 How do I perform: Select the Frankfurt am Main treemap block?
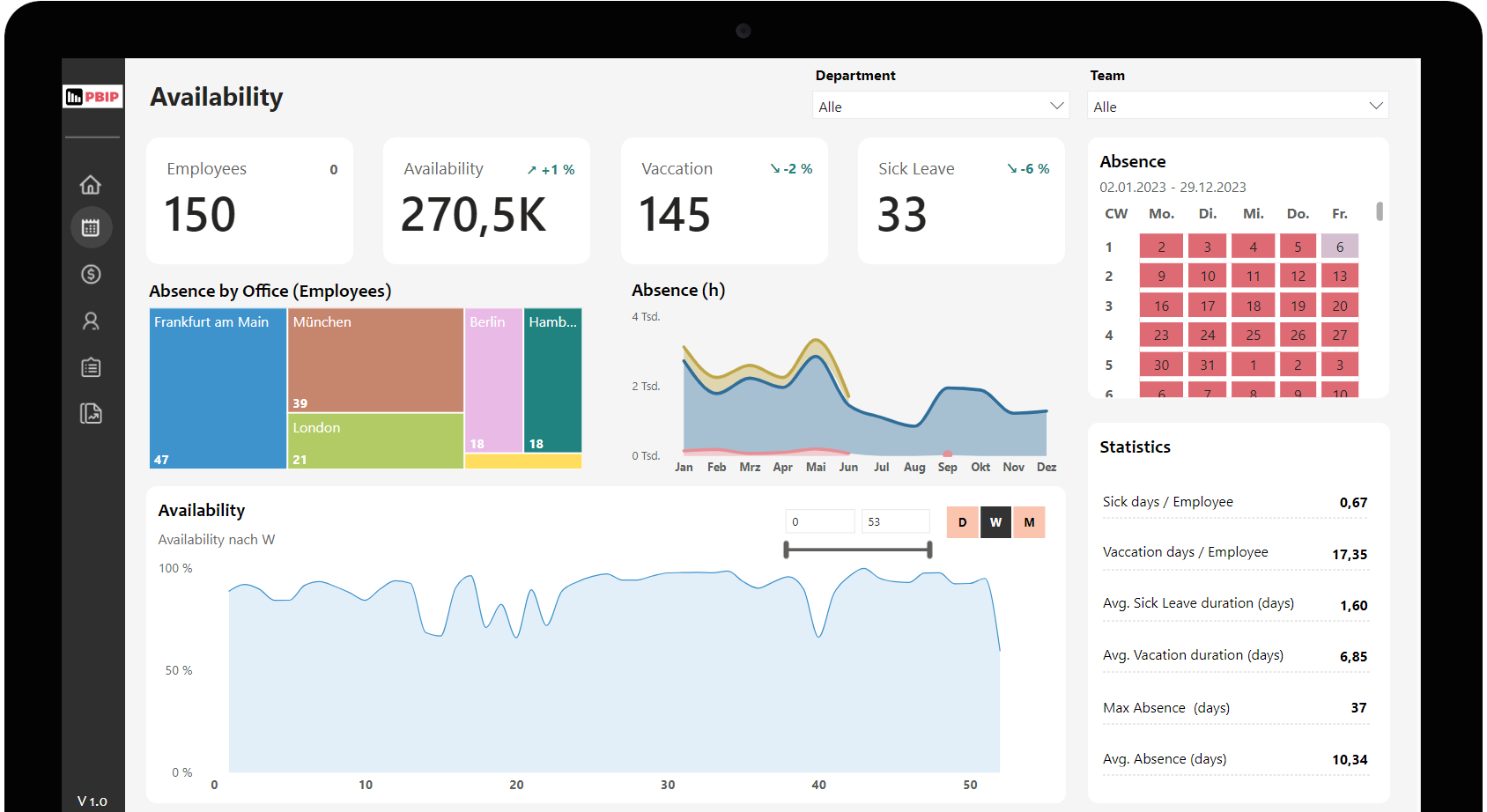pos(217,388)
